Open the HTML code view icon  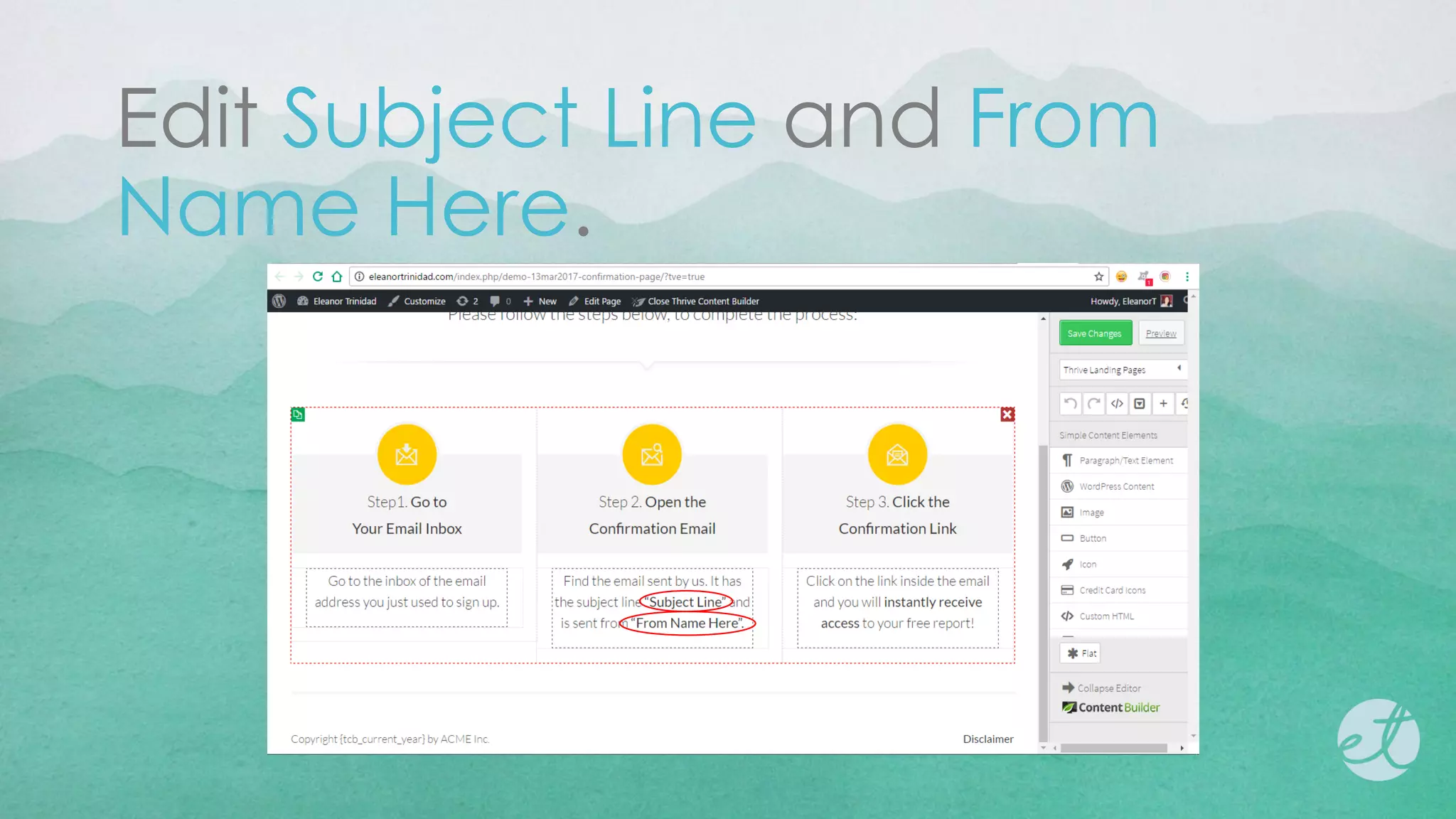click(1117, 404)
